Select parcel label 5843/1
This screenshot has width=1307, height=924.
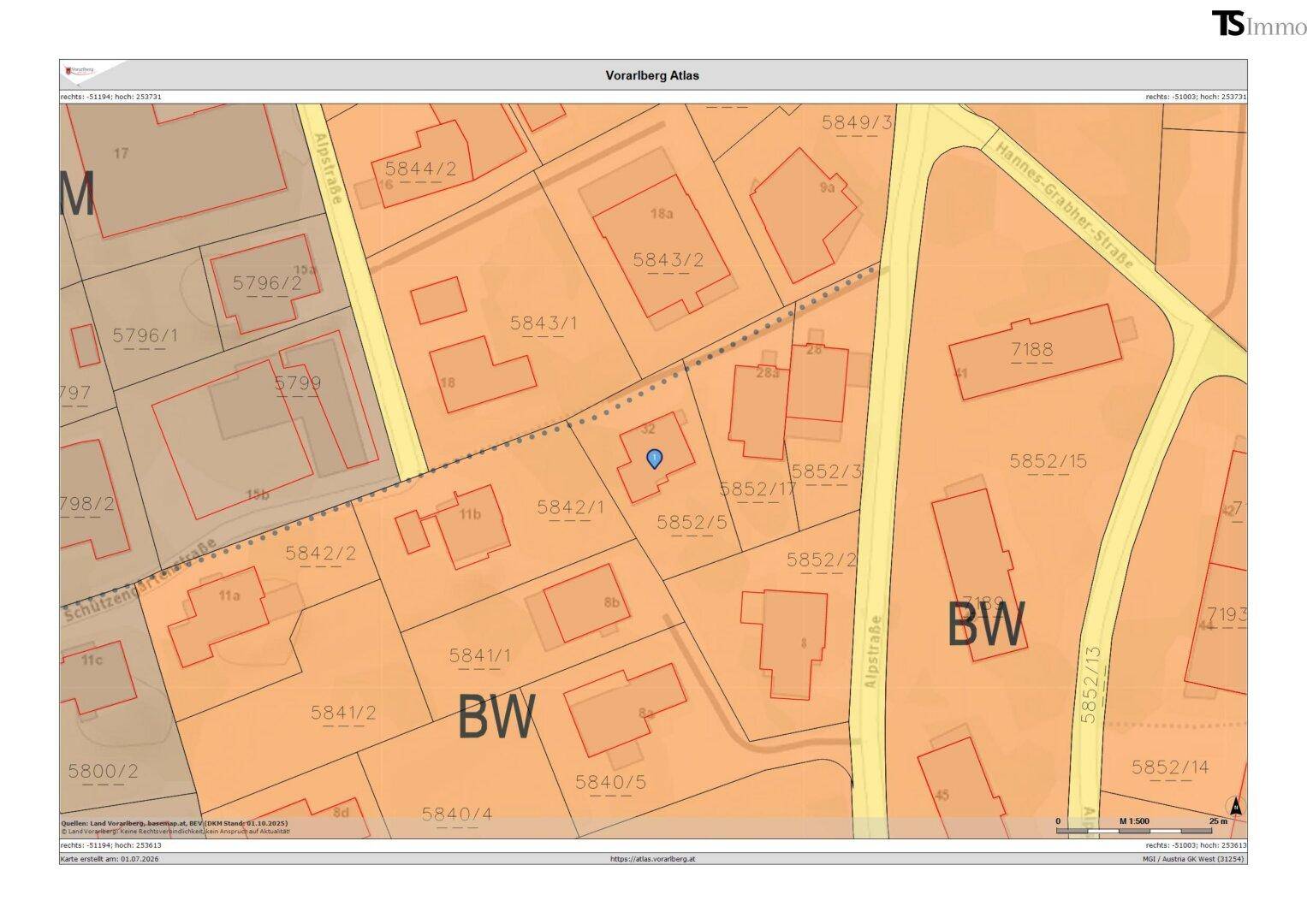pyautogui.click(x=544, y=323)
